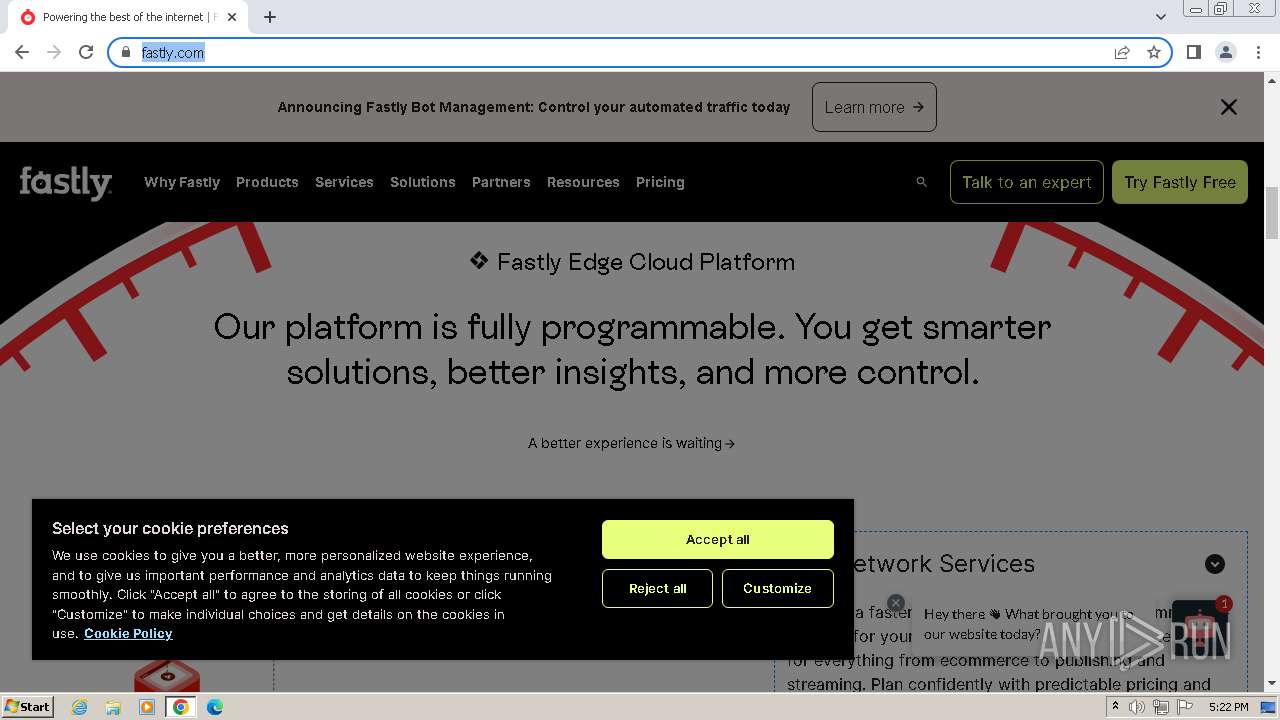Open the Partners menu
This screenshot has width=1280, height=720.
pyautogui.click(x=501, y=182)
